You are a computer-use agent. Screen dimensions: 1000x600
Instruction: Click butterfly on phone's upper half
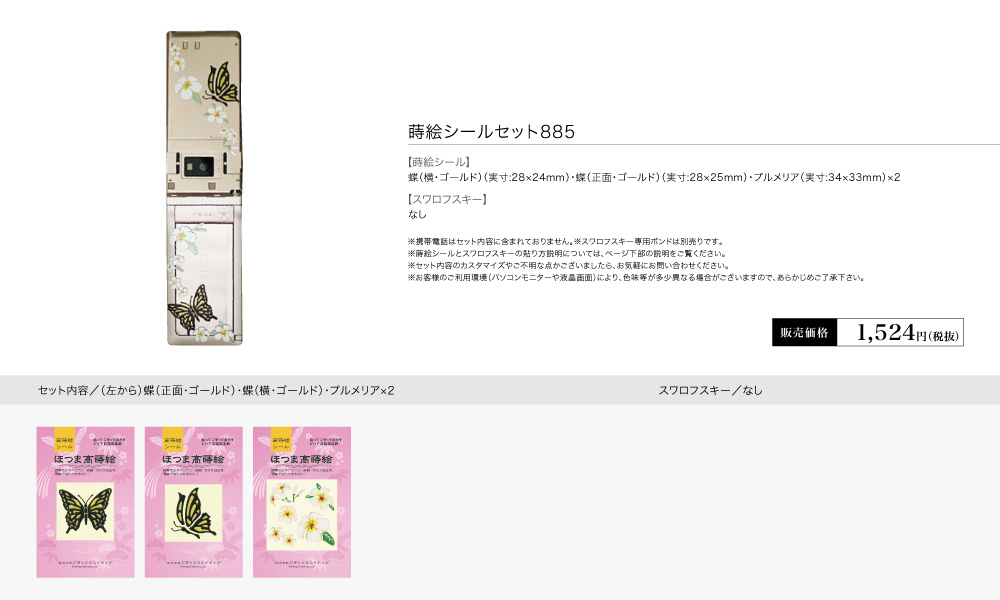[x=221, y=84]
